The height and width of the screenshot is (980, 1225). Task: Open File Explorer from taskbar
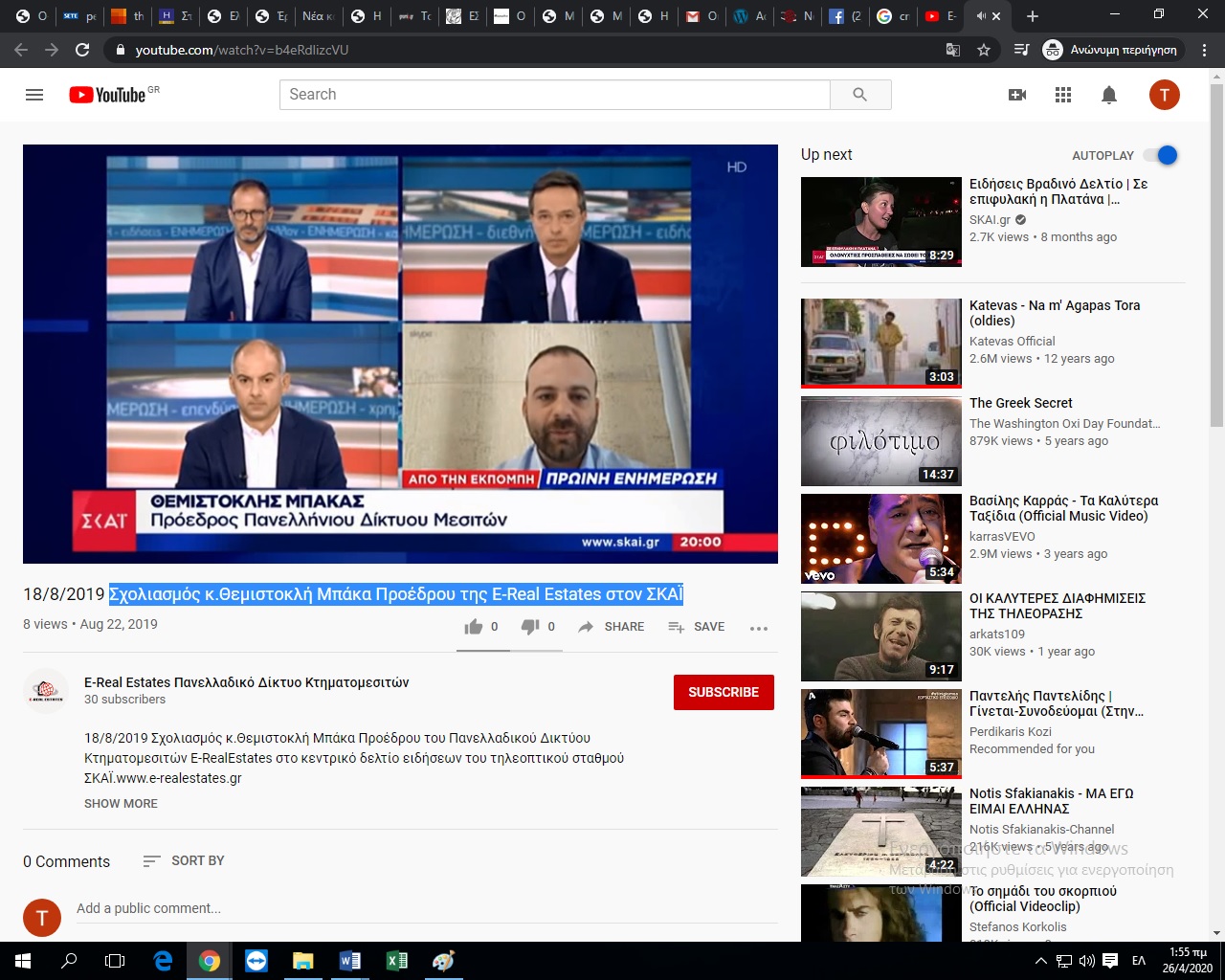click(x=302, y=961)
